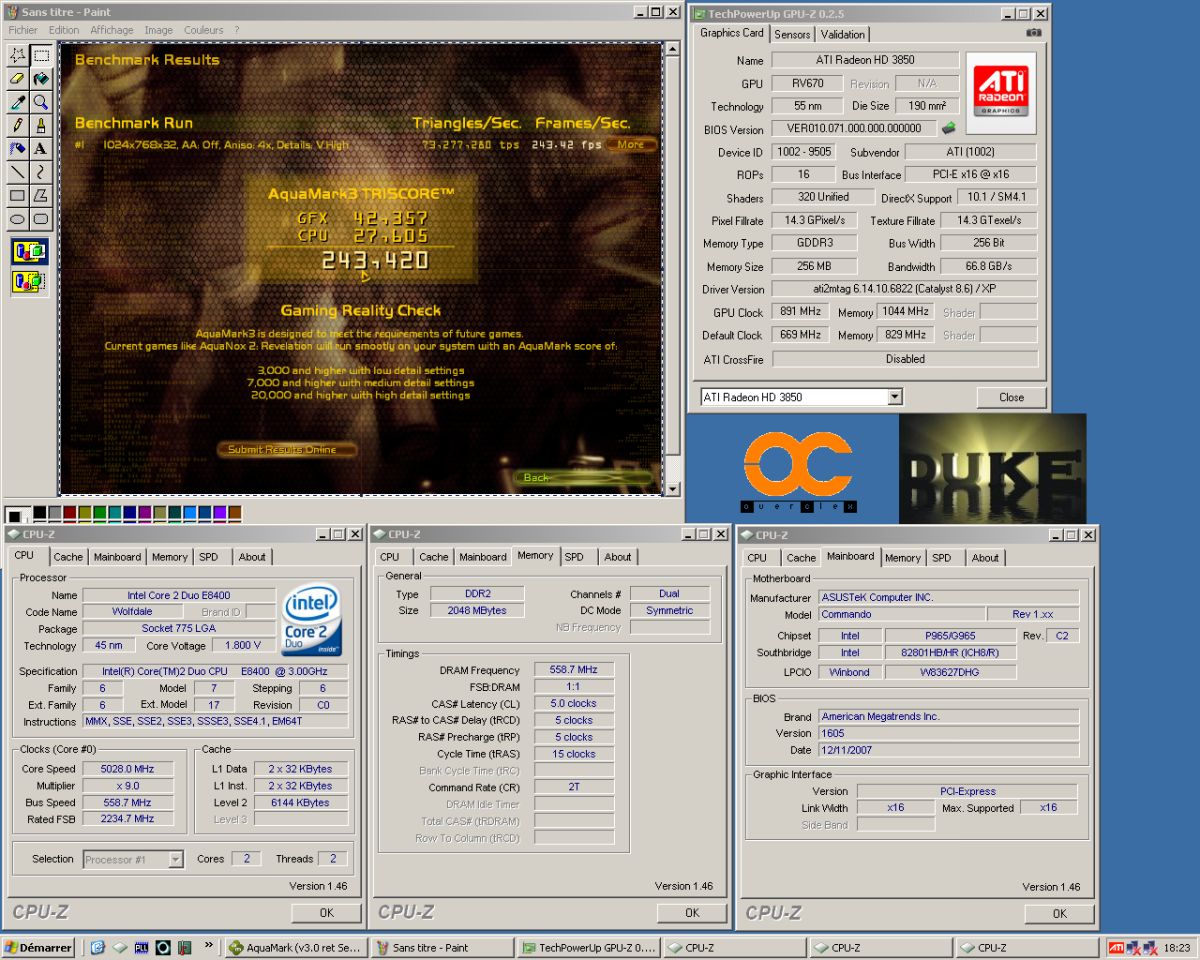Click OK in the CPU-Z window showing the motherboard

[1059, 913]
